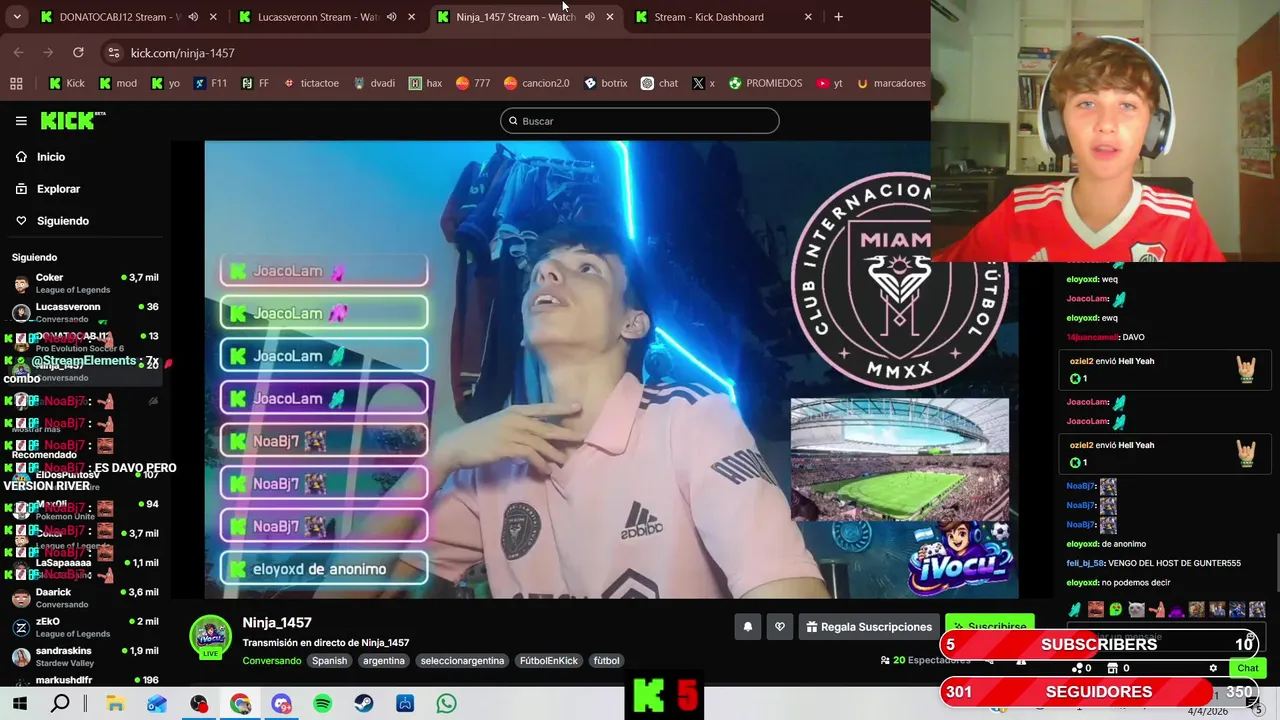
Task: Open the hax bookmark
Action: click(425, 83)
